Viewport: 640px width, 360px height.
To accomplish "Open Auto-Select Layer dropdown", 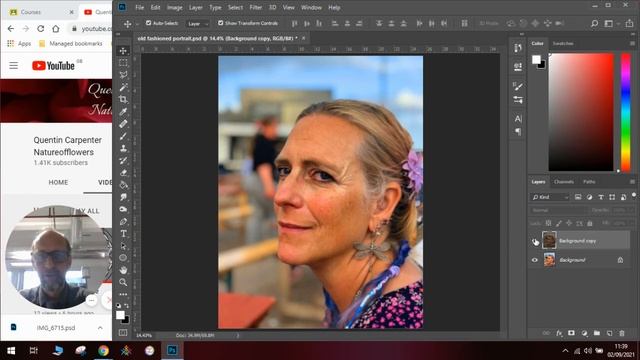I will pos(198,24).
